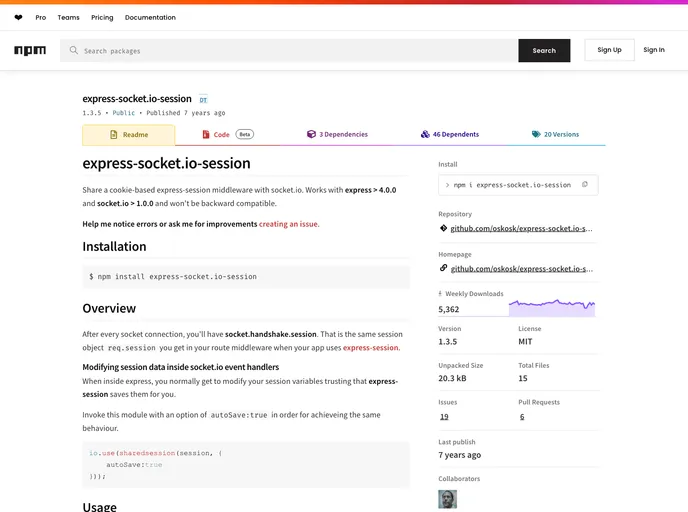Click the 'autoSave:true' inline code
Screen dimensions: 688x512
[239, 415]
